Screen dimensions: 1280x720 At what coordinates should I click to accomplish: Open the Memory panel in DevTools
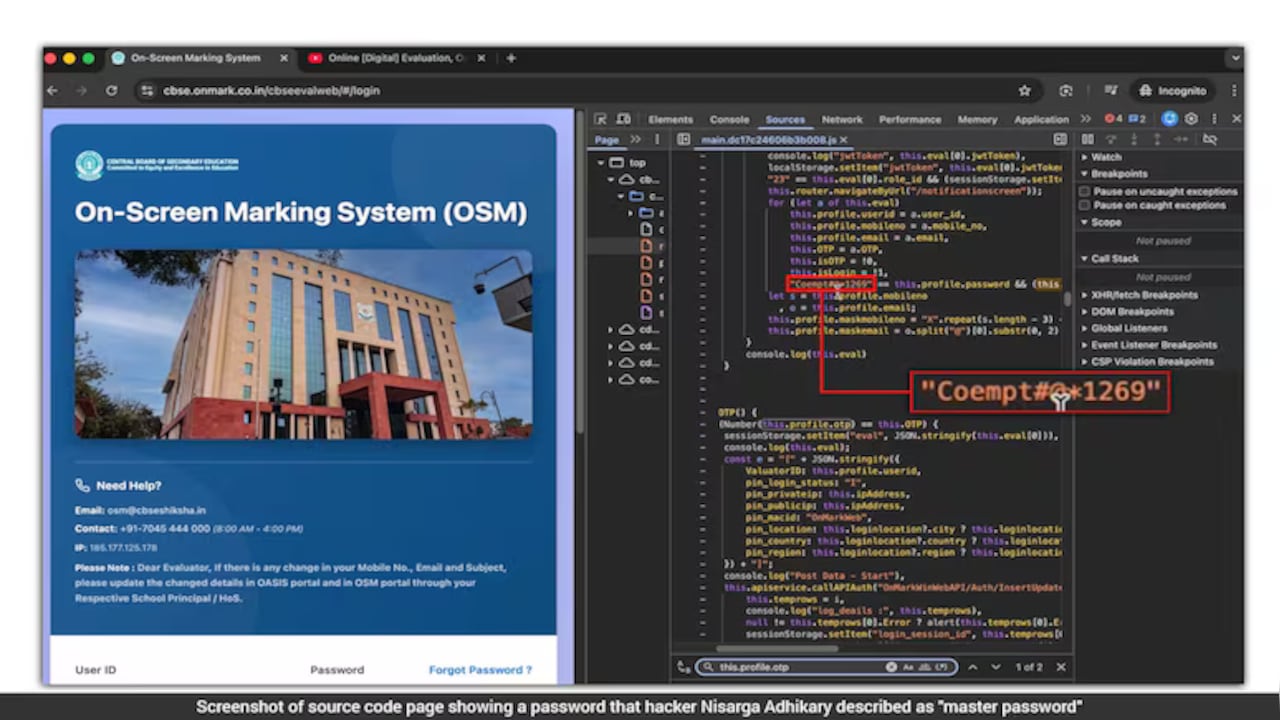[x=977, y=120]
